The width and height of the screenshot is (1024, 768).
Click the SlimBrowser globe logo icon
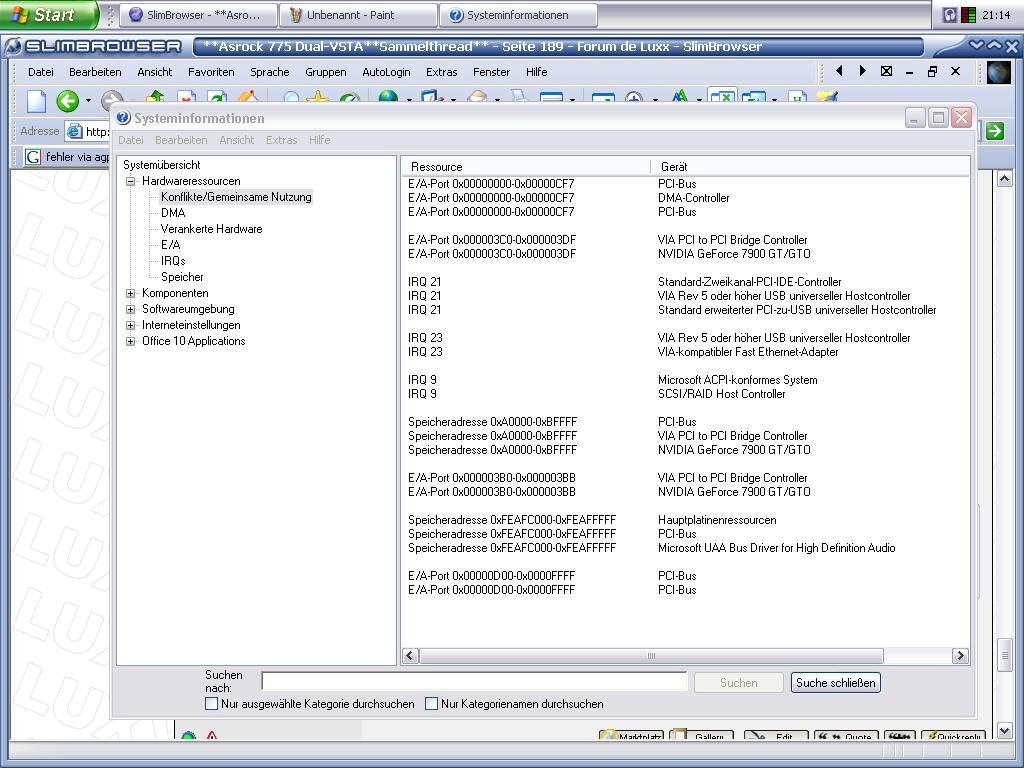[x=999, y=72]
